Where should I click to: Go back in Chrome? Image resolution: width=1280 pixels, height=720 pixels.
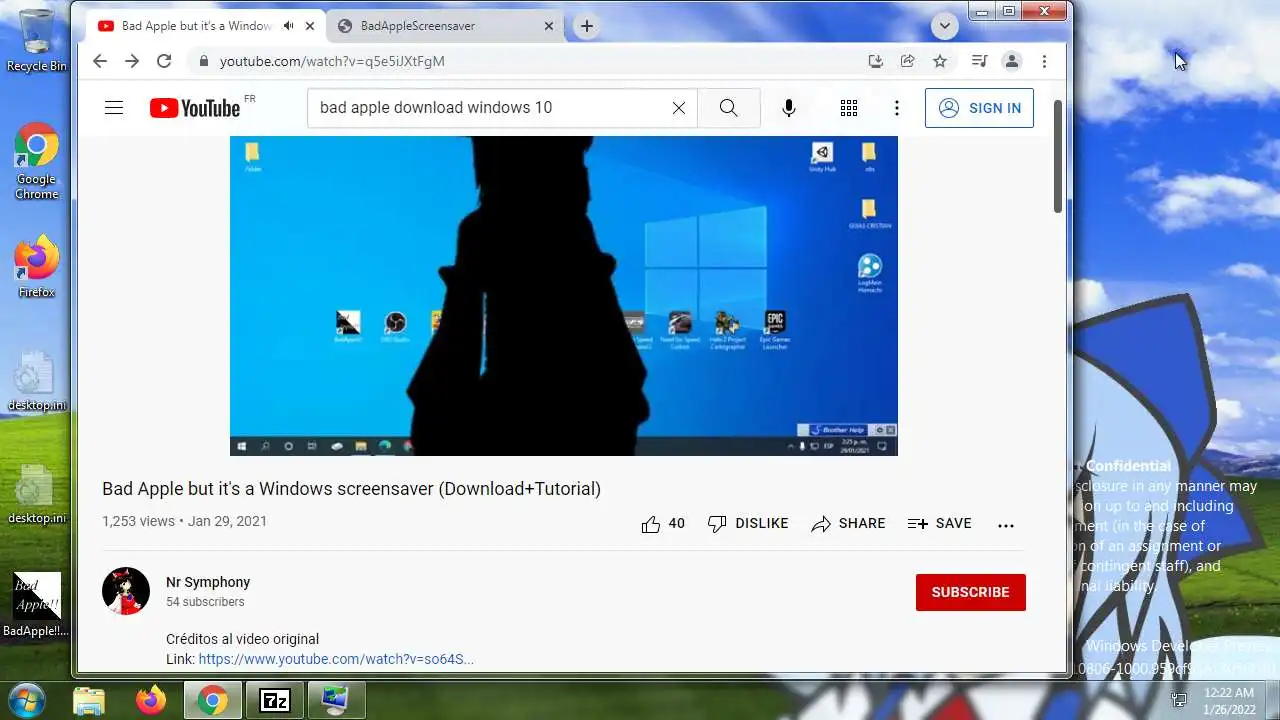[100, 61]
